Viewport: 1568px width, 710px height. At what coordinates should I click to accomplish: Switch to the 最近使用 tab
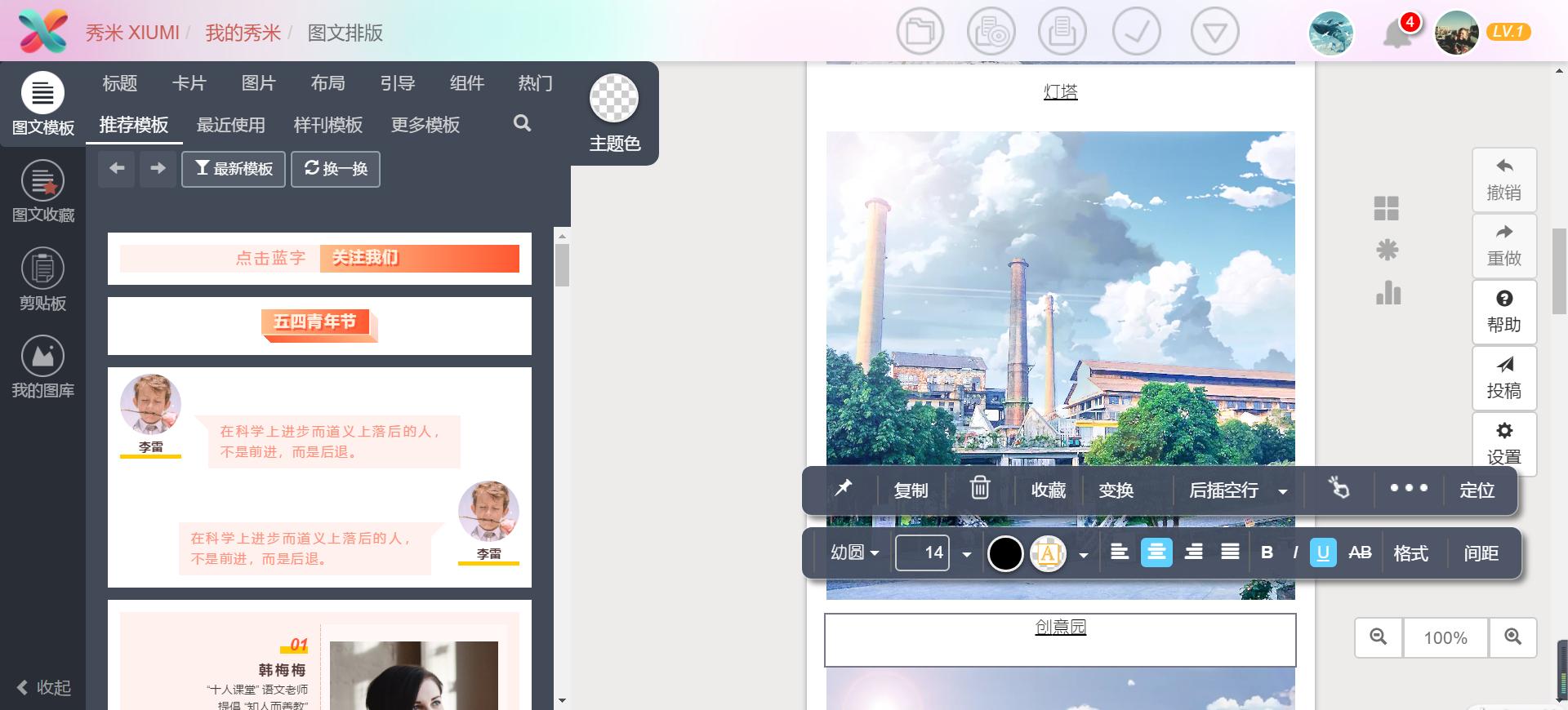click(231, 125)
